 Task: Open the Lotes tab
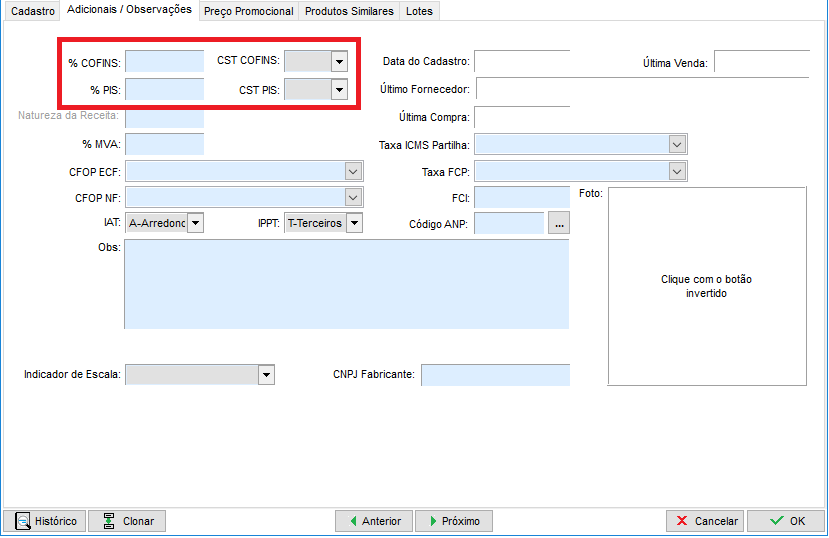pyautogui.click(x=419, y=11)
